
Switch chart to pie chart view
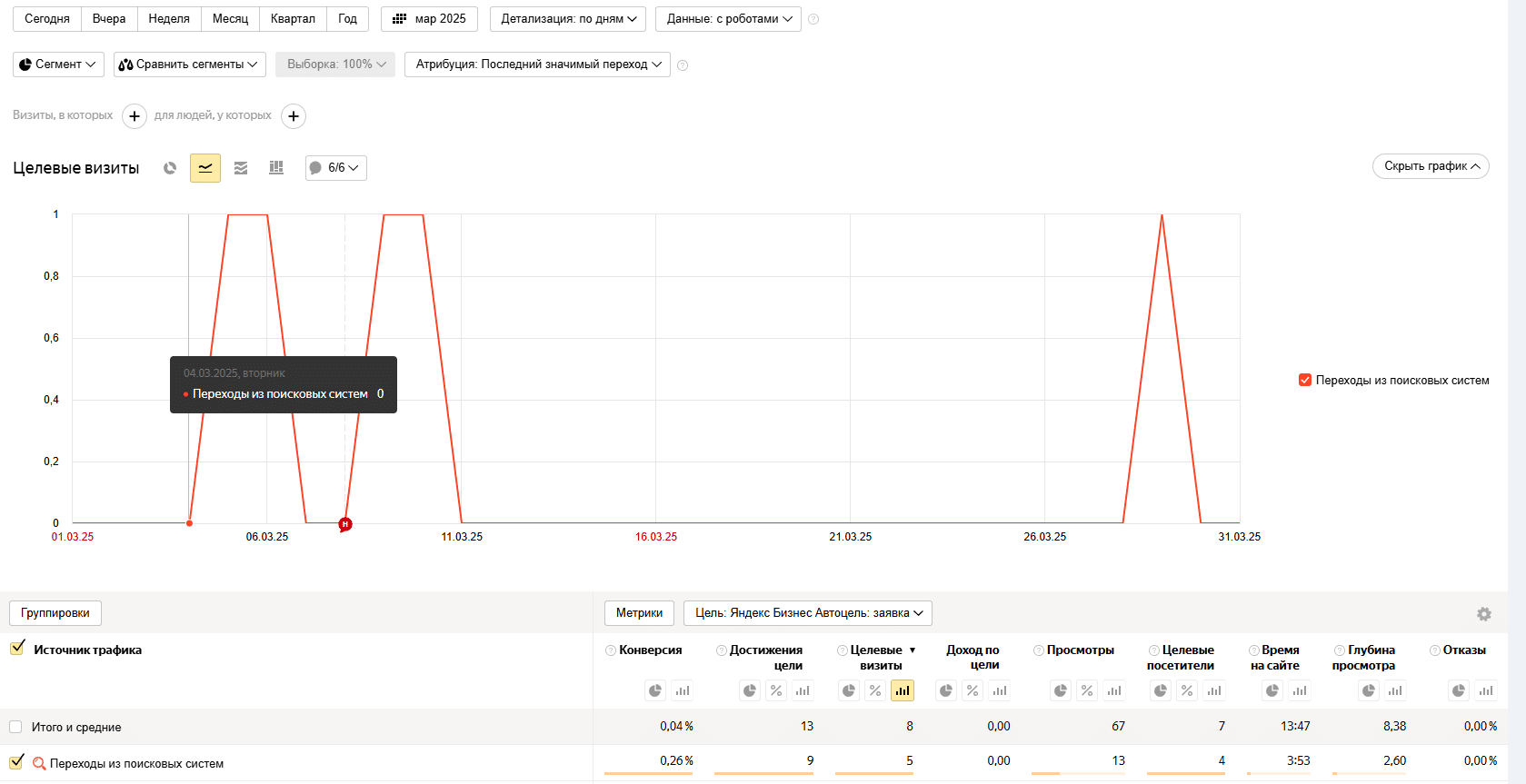point(170,168)
